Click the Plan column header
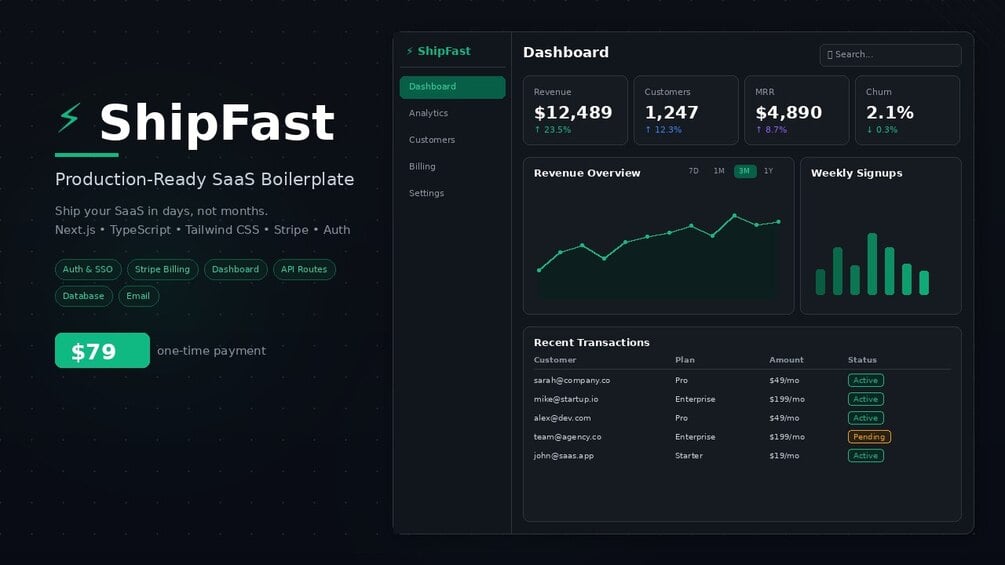Screen dimensions: 1005x565 pyautogui.click(x=685, y=360)
